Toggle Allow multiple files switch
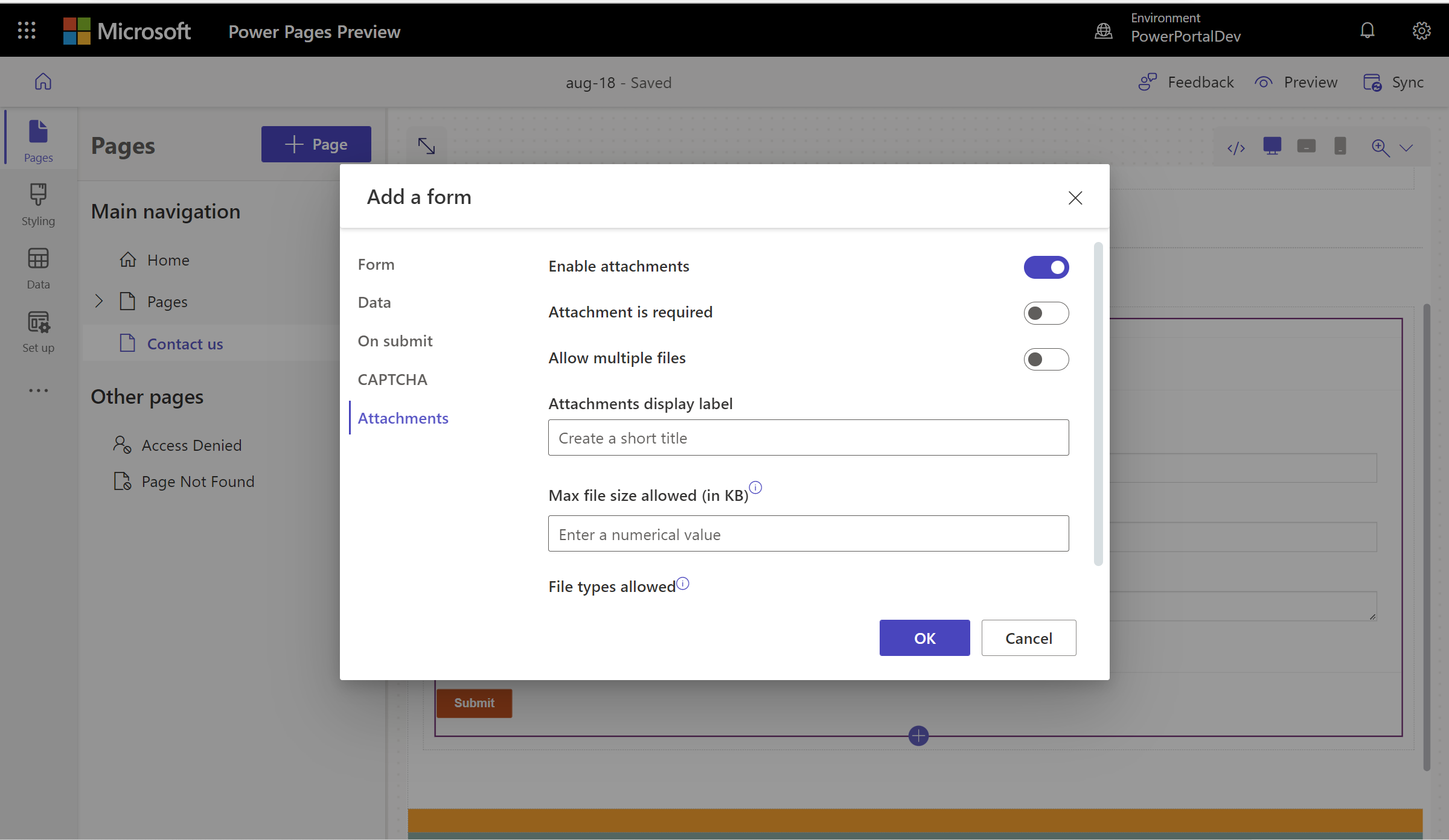The height and width of the screenshot is (840, 1449). tap(1046, 358)
